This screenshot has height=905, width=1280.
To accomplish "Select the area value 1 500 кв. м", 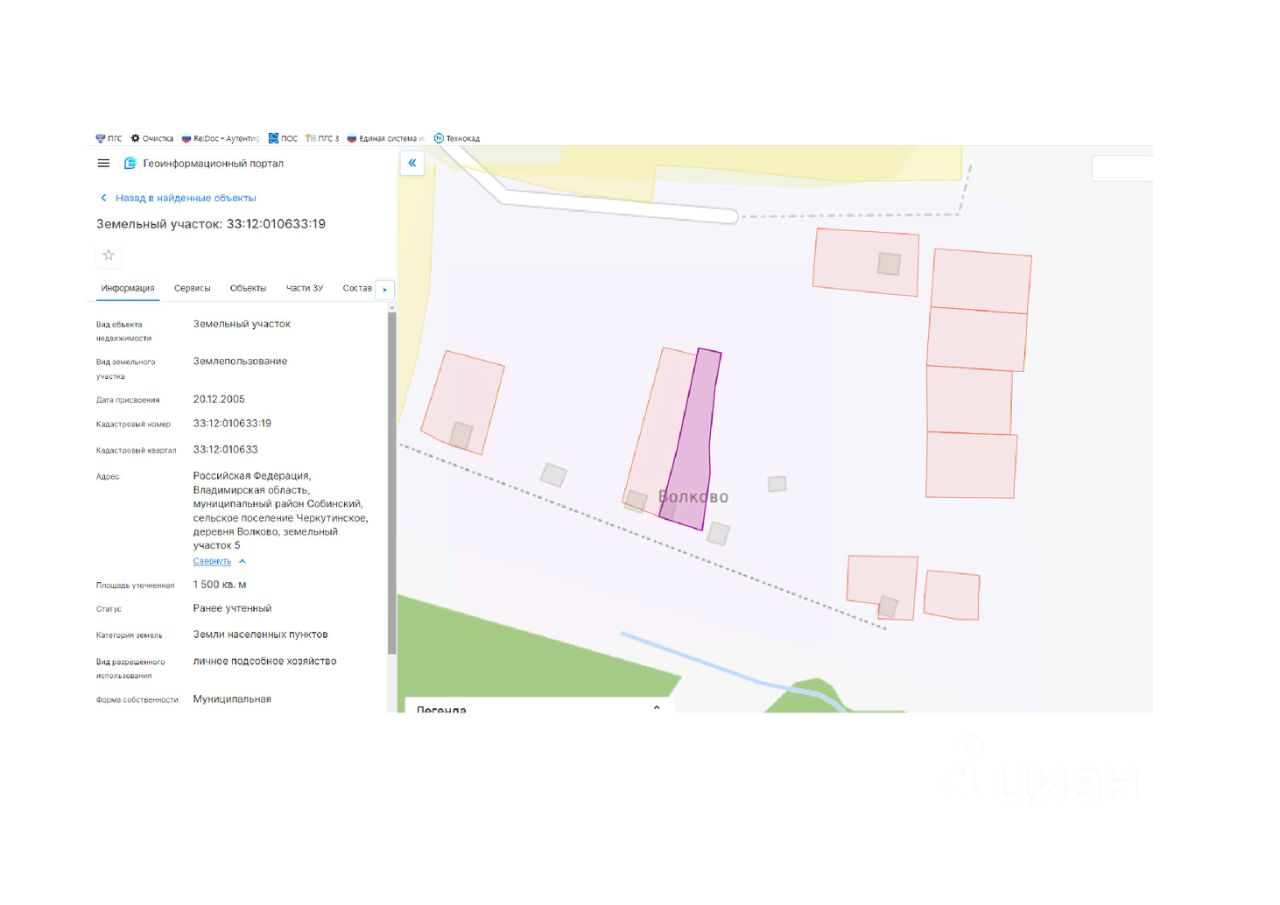I will coord(220,585).
